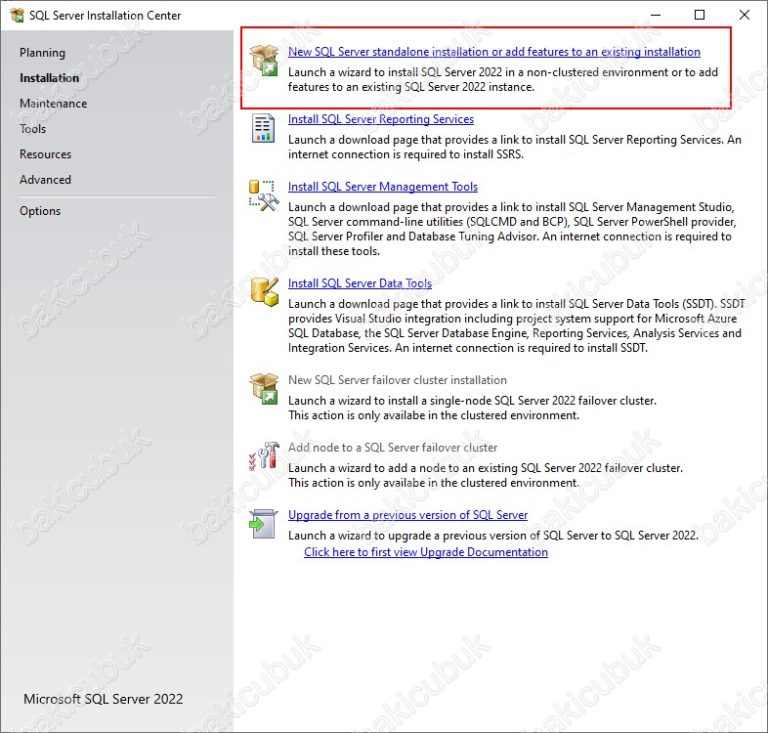Screen dimensions: 768x733
Task: Open the Planning section
Action: [42, 52]
